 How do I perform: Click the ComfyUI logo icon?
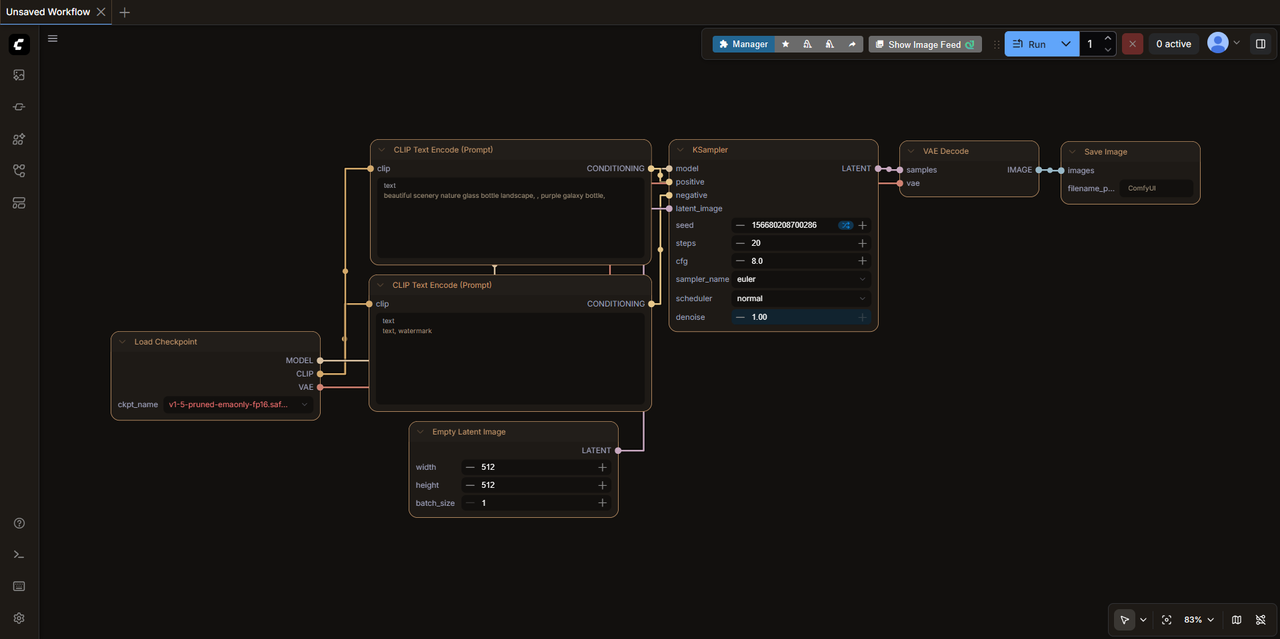coord(19,44)
